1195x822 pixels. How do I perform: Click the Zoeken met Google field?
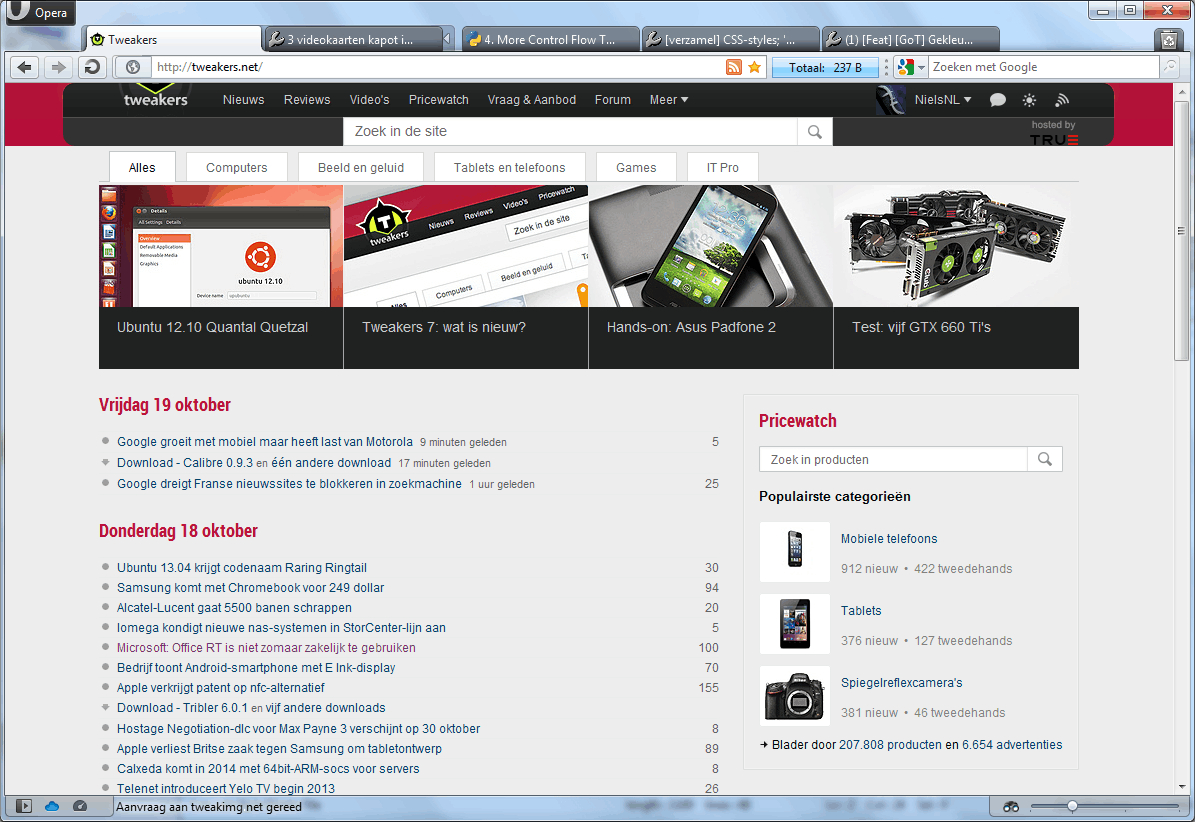pos(1043,67)
